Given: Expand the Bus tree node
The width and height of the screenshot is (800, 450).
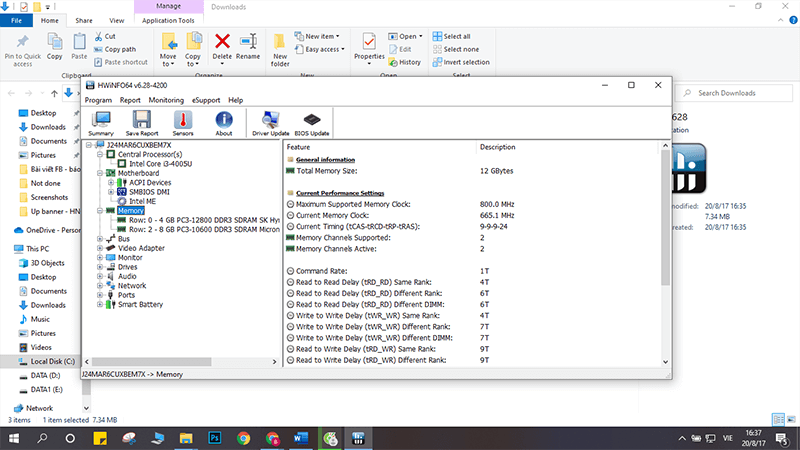Looking at the screenshot, I should 100,239.
